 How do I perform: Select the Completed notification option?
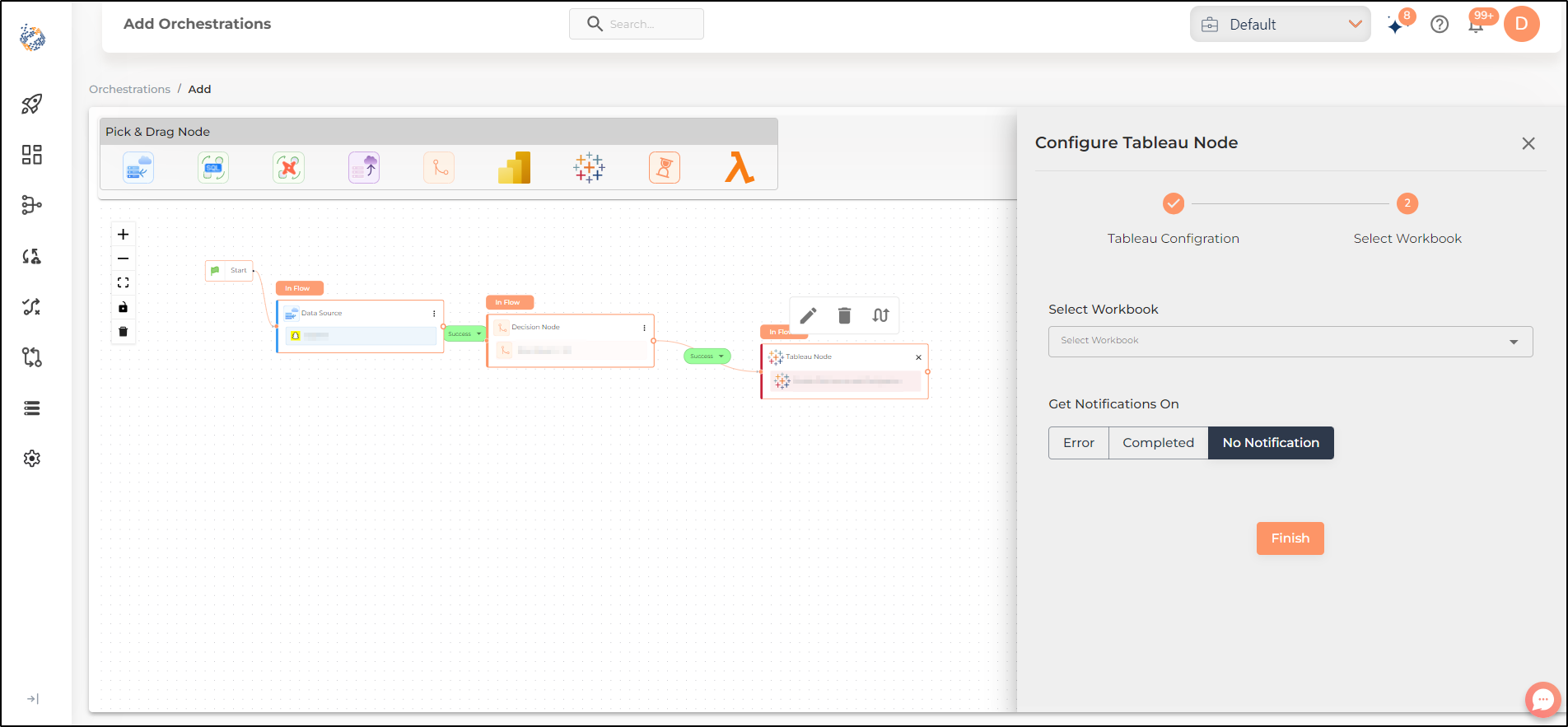1158,443
